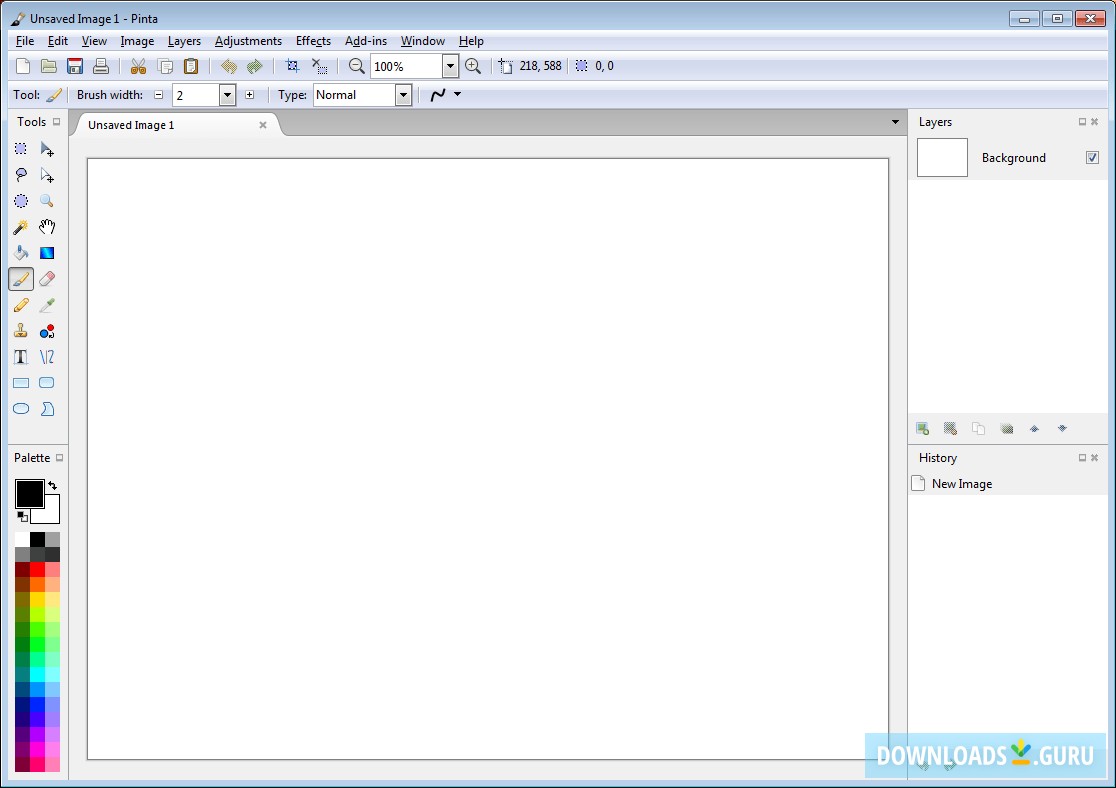This screenshot has width=1116, height=788.
Task: Open the document tabs list dropdown arrow
Action: pos(895,122)
